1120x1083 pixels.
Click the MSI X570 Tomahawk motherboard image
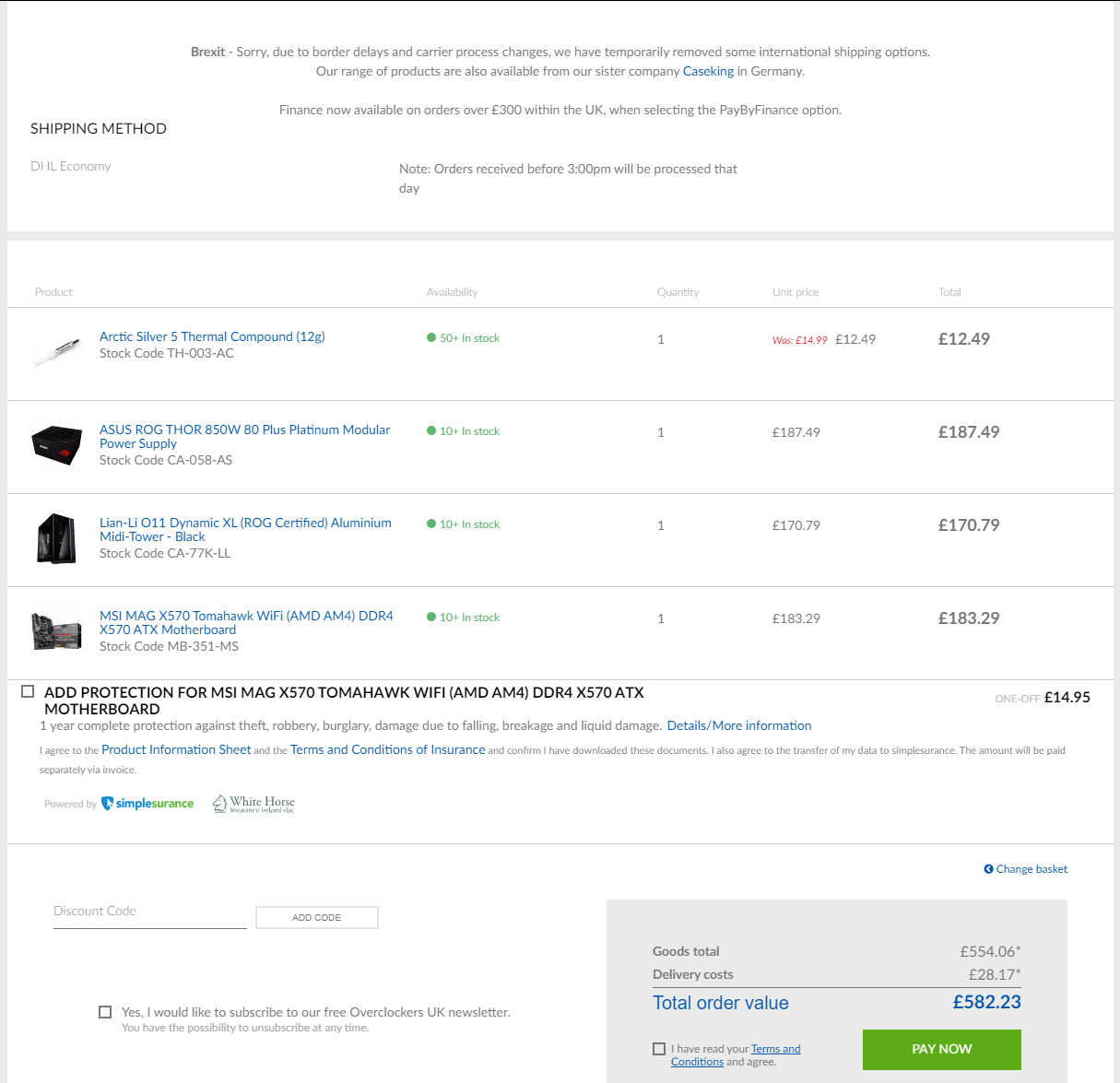tap(56, 631)
